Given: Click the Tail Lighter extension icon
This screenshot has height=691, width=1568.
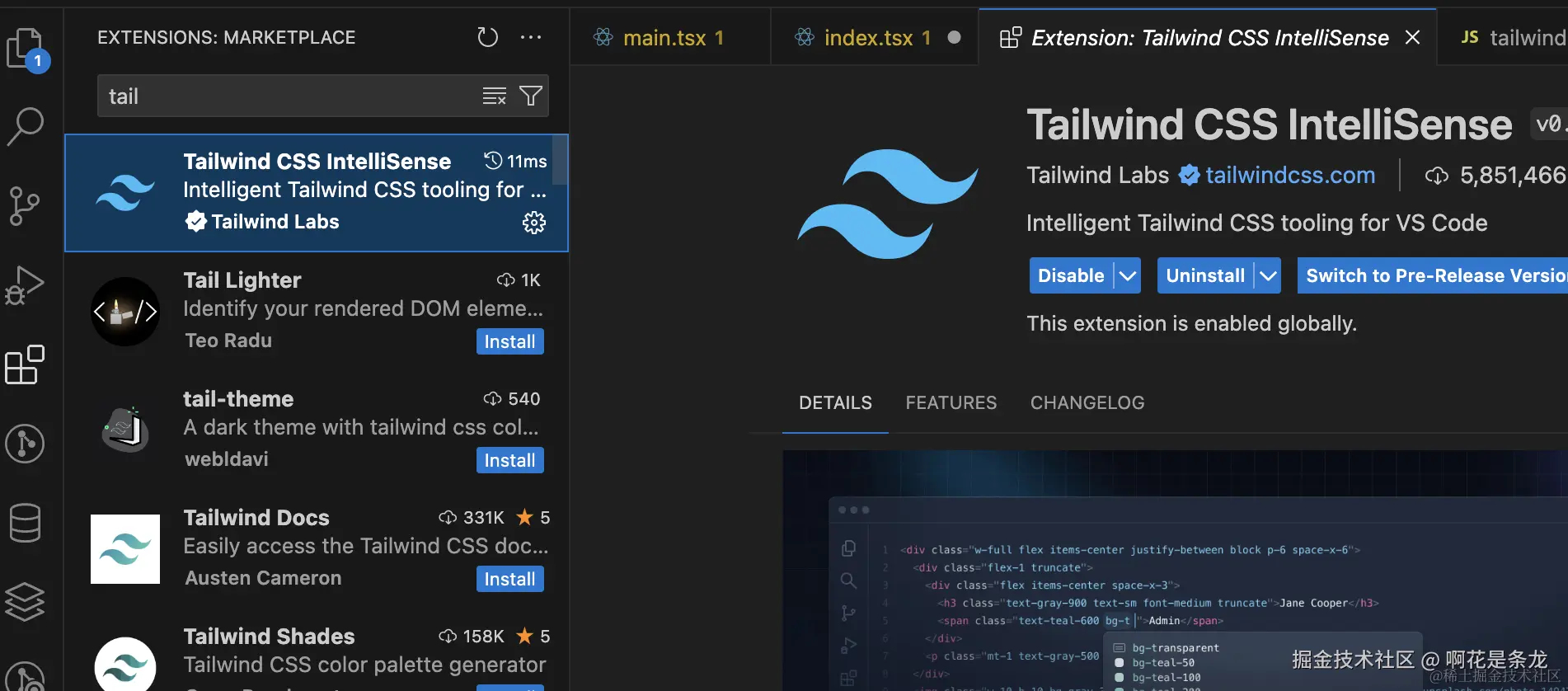Looking at the screenshot, I should (x=125, y=312).
